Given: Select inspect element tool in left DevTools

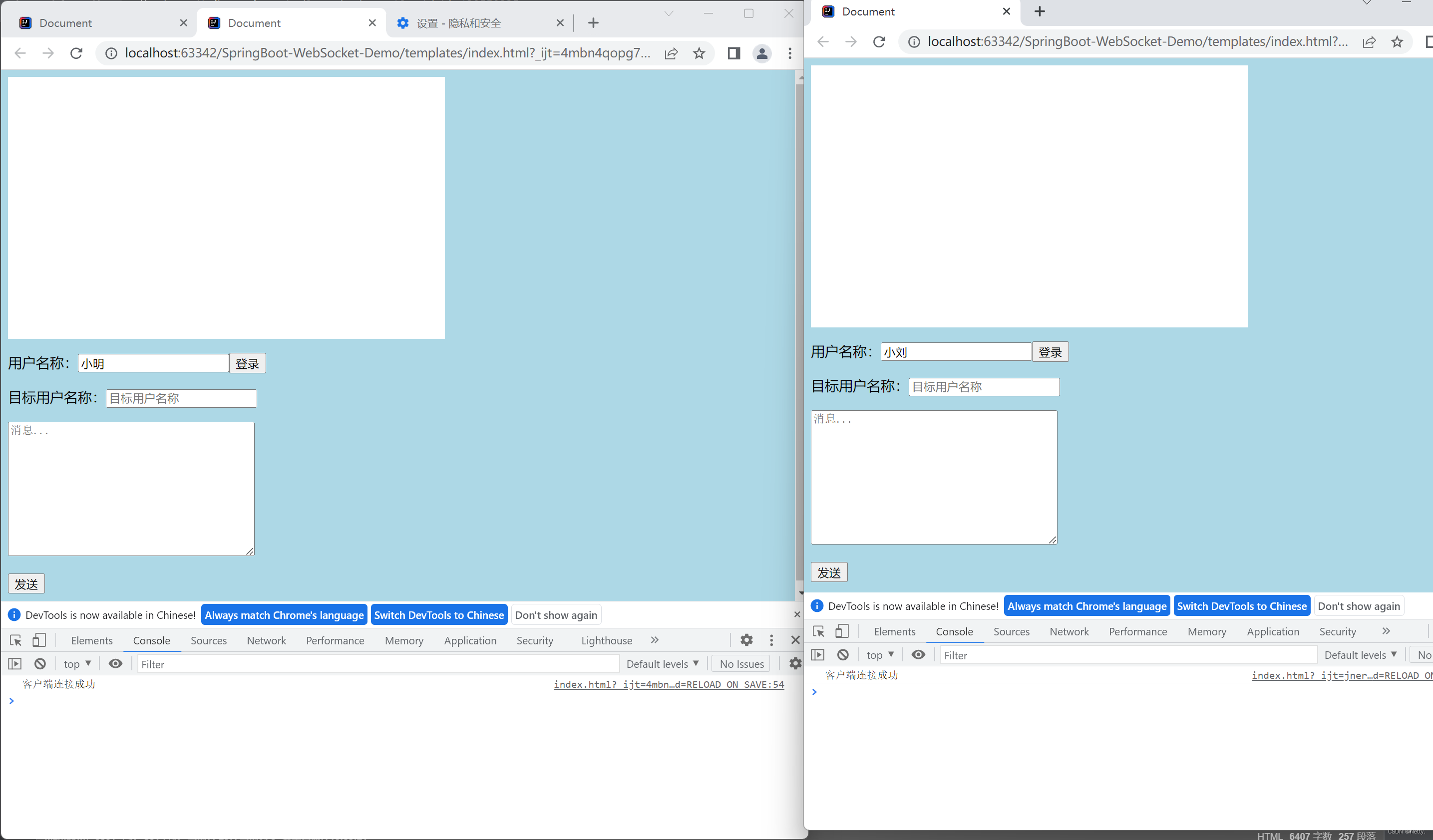Looking at the screenshot, I should coord(16,640).
